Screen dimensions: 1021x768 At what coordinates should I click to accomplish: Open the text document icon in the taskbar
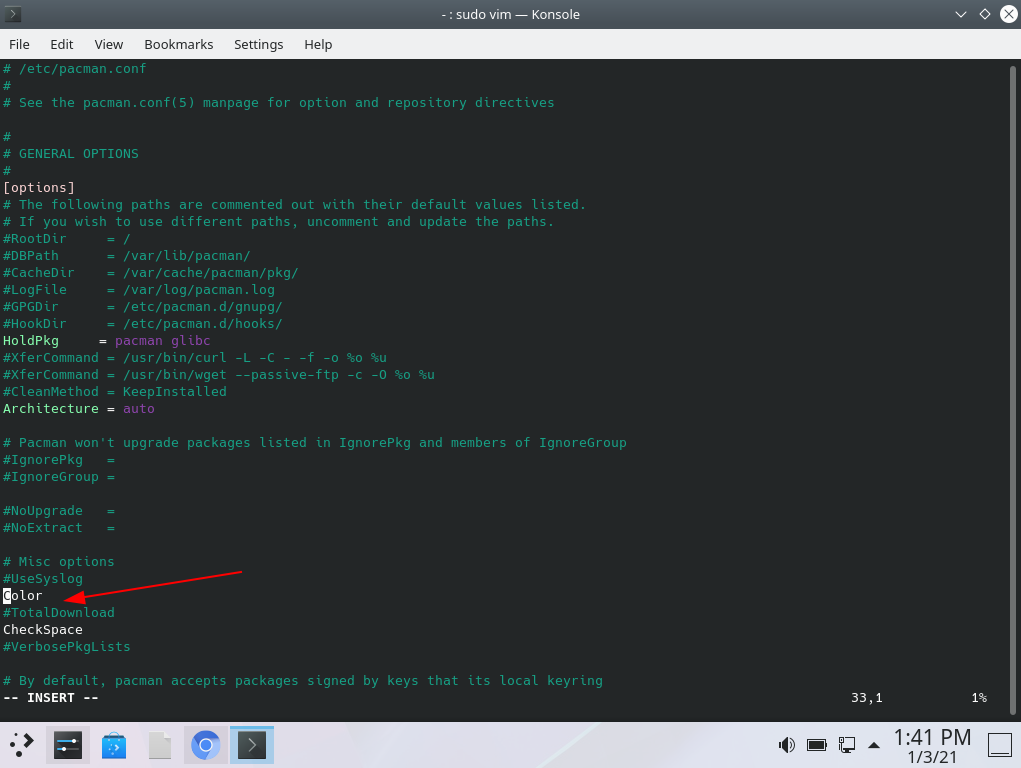158,744
